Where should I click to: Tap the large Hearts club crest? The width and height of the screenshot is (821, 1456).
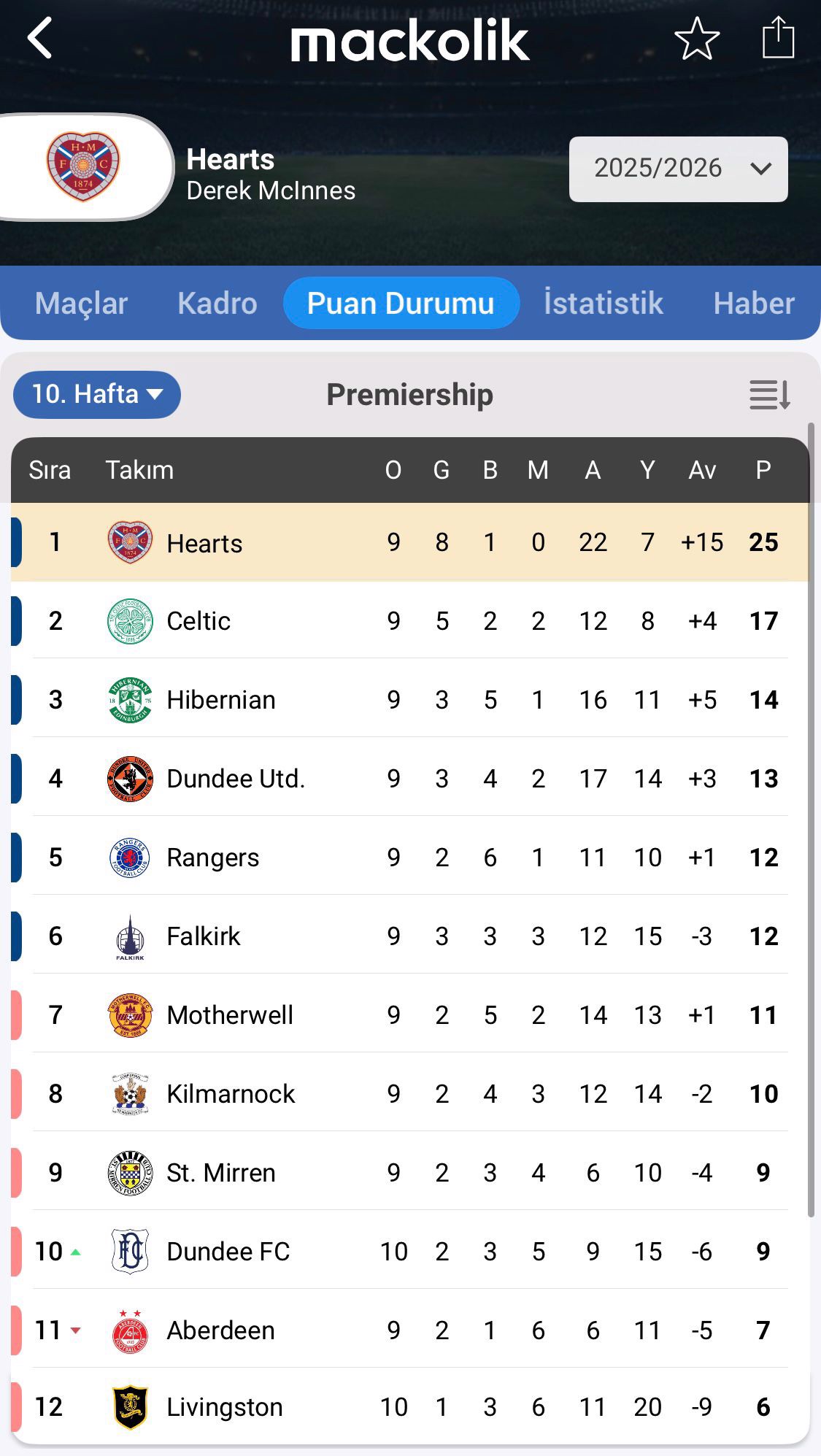[x=83, y=166]
